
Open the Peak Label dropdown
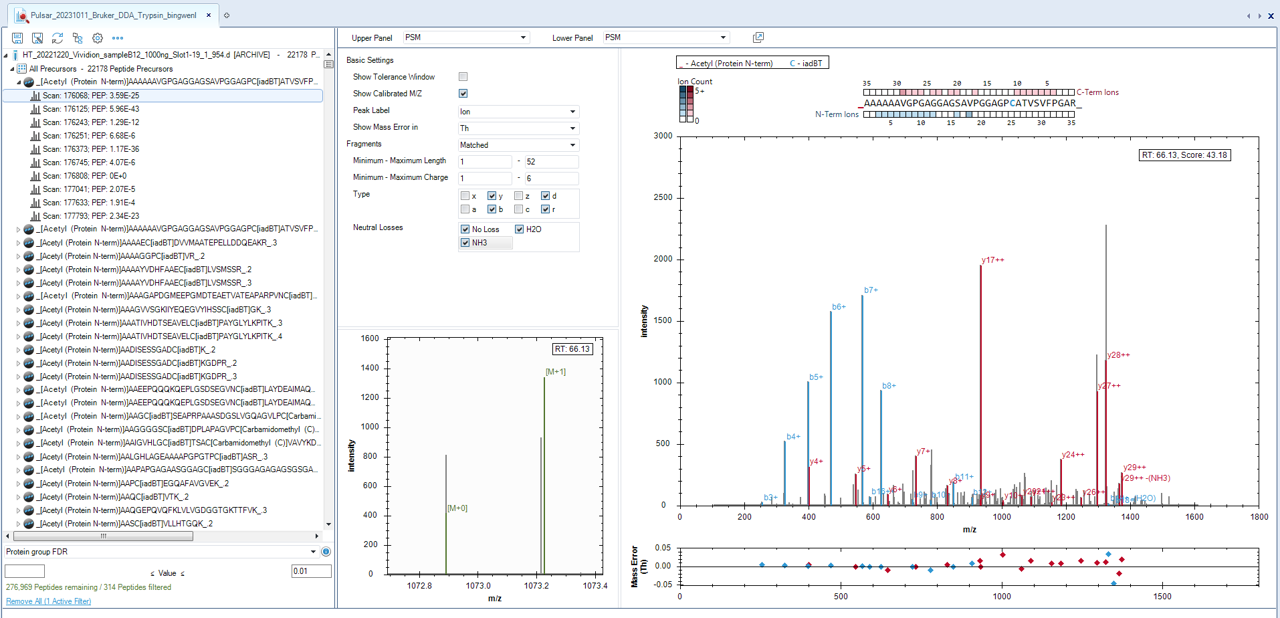click(x=517, y=111)
